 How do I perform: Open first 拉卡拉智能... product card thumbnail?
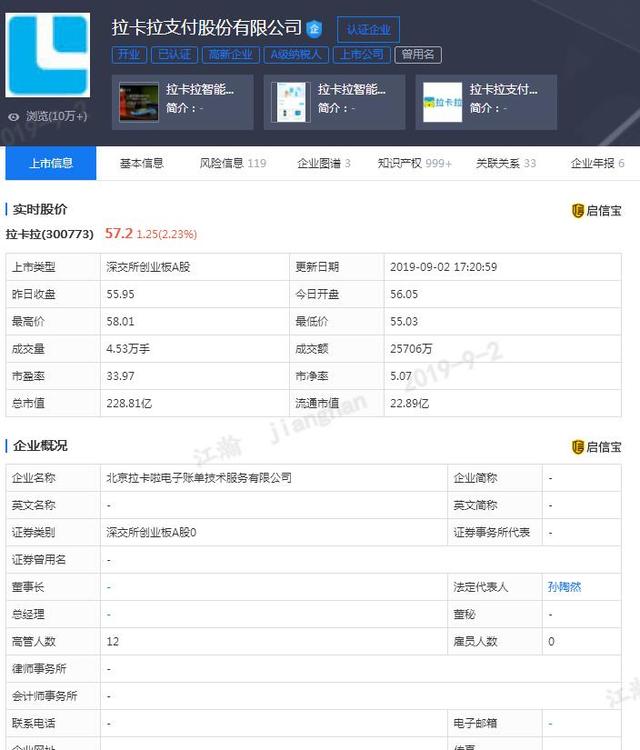tap(139, 102)
